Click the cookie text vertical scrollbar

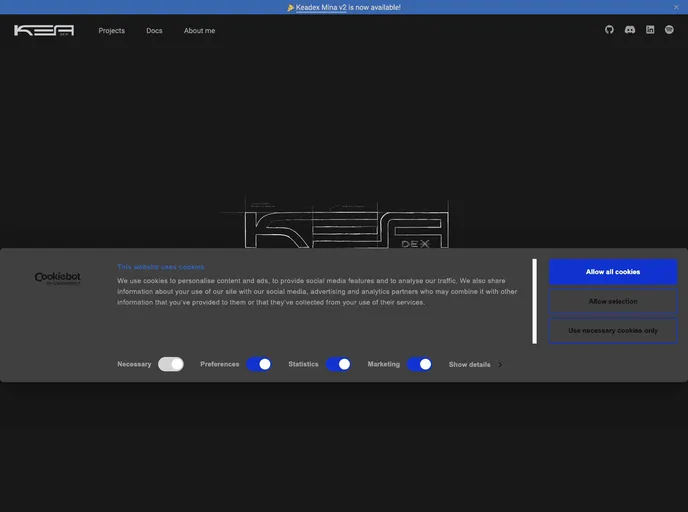(x=534, y=301)
